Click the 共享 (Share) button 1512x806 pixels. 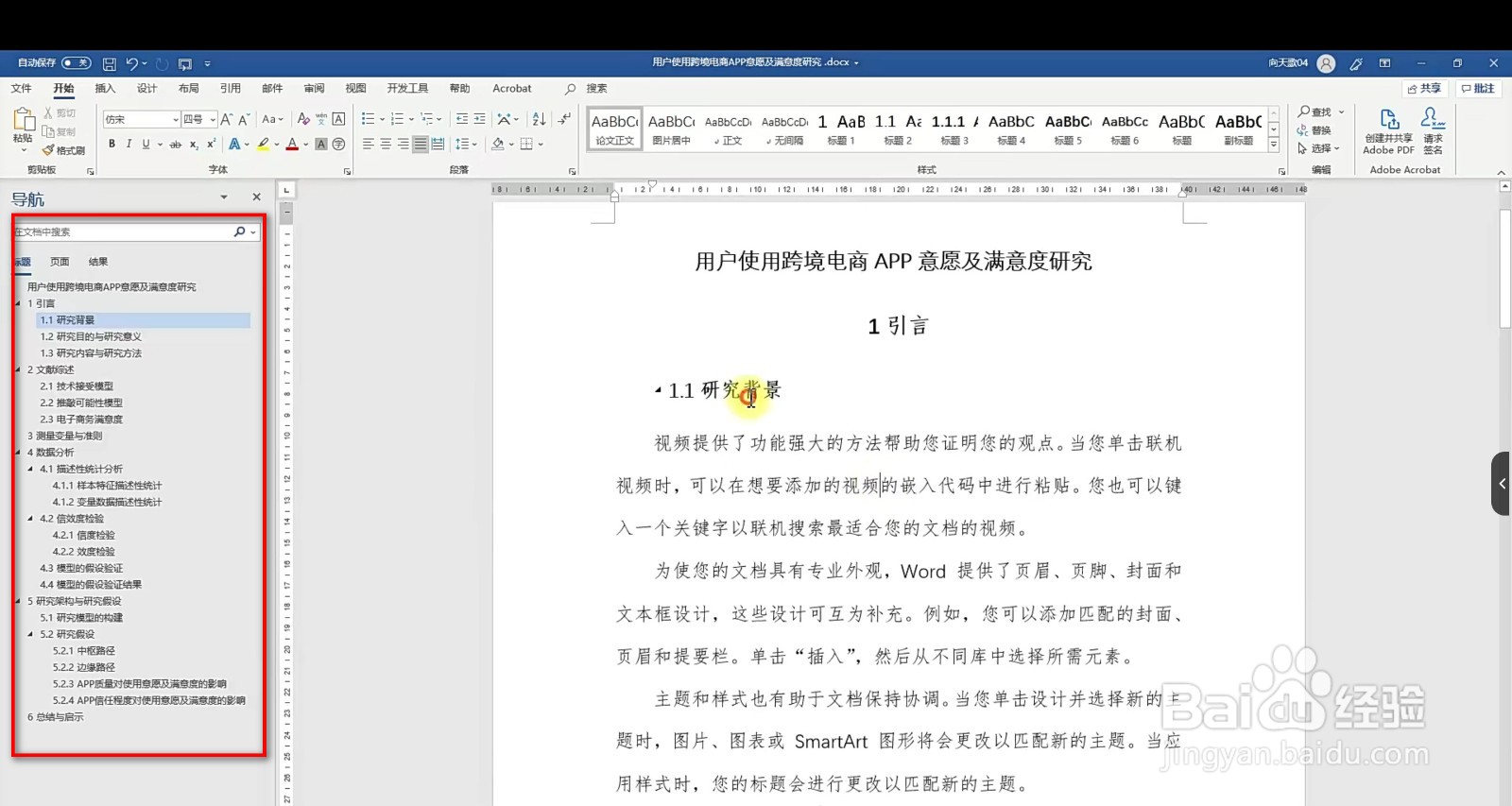tap(1425, 89)
